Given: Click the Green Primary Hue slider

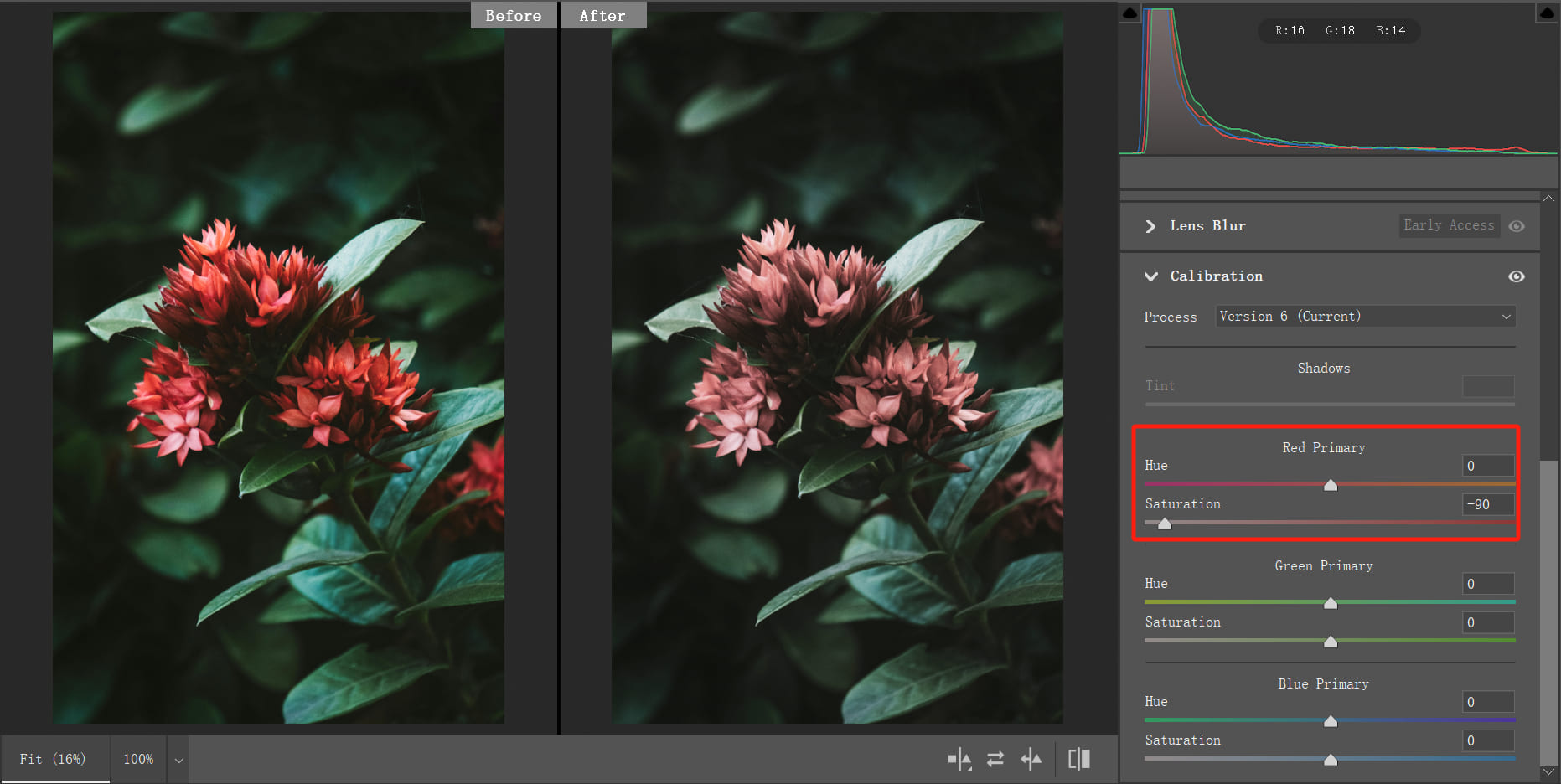Looking at the screenshot, I should pyautogui.click(x=1330, y=602).
